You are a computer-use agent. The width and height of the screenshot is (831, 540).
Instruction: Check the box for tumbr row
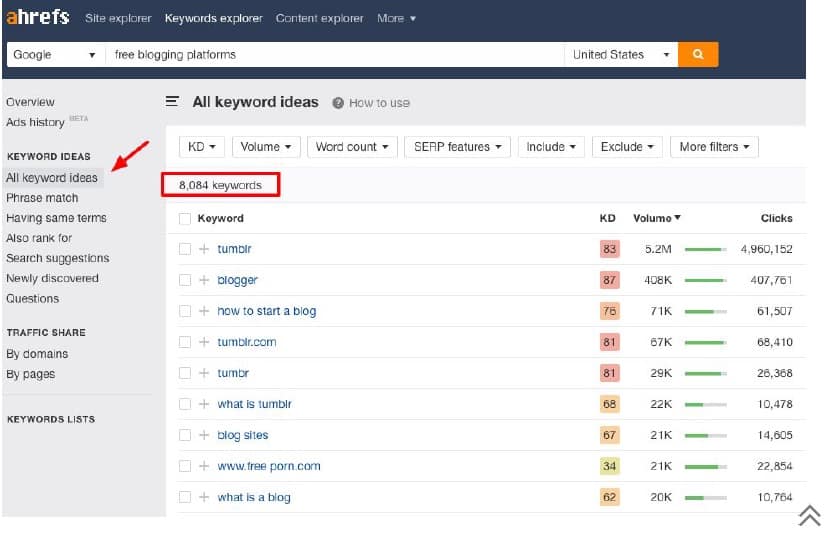(x=184, y=373)
